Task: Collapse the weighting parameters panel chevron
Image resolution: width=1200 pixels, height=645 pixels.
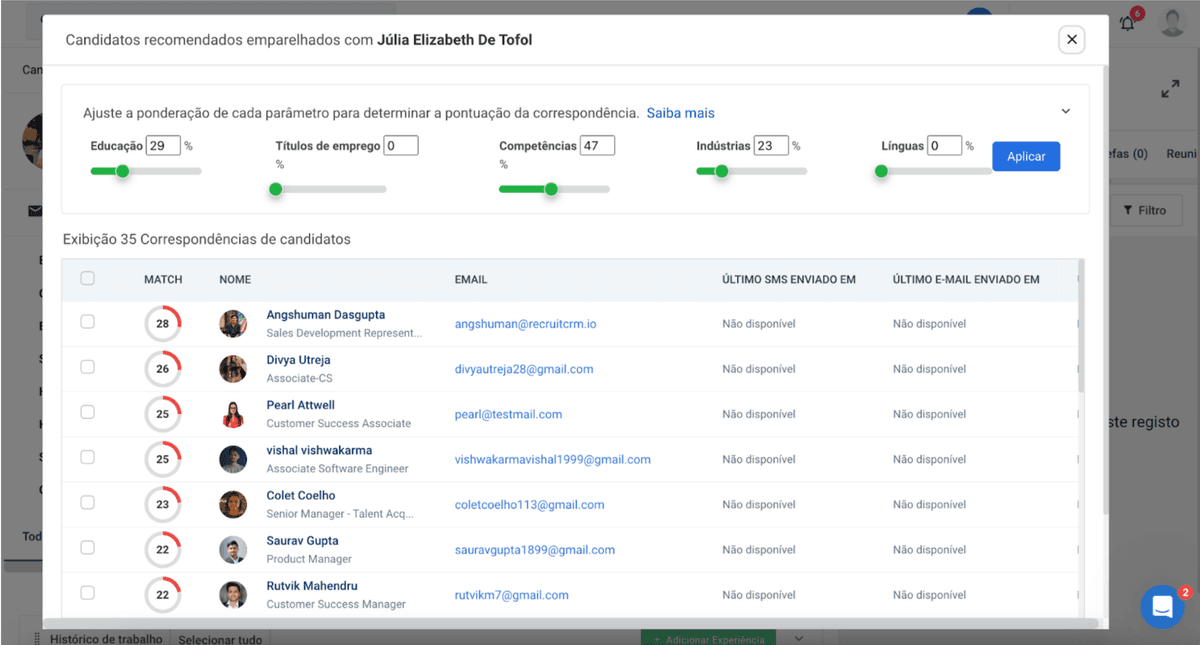Action: 1066,110
